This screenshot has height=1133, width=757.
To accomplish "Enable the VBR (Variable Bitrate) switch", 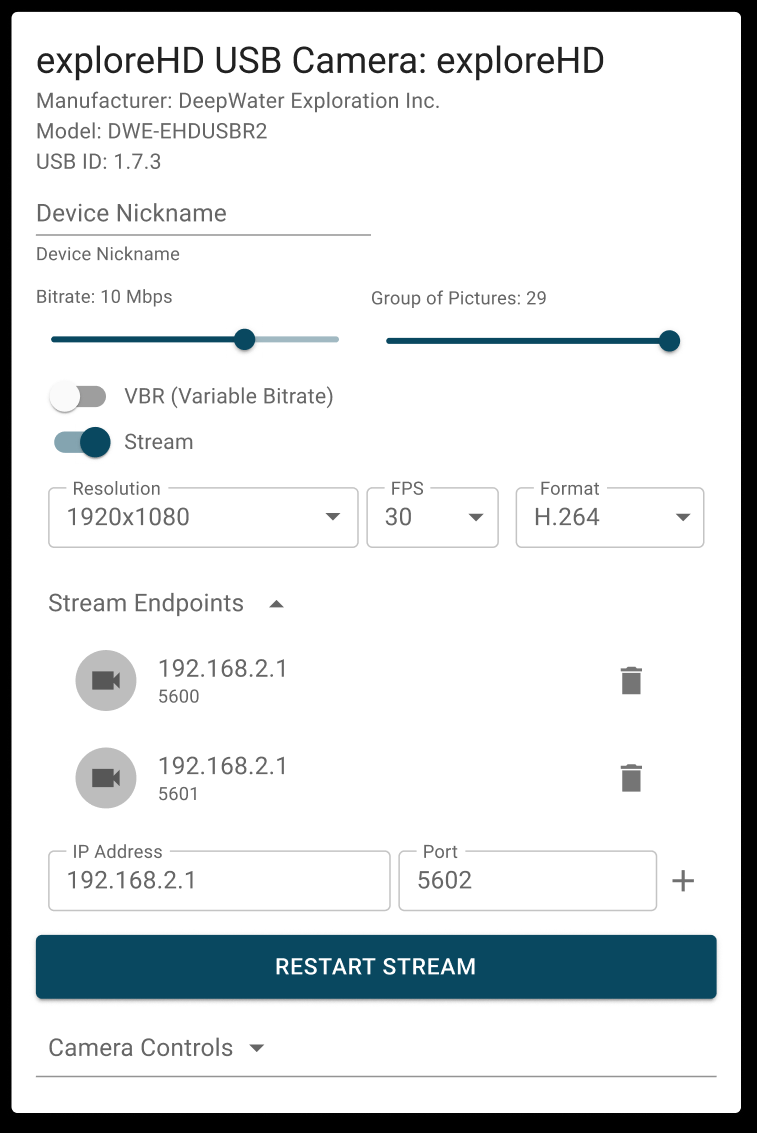I will (x=79, y=396).
